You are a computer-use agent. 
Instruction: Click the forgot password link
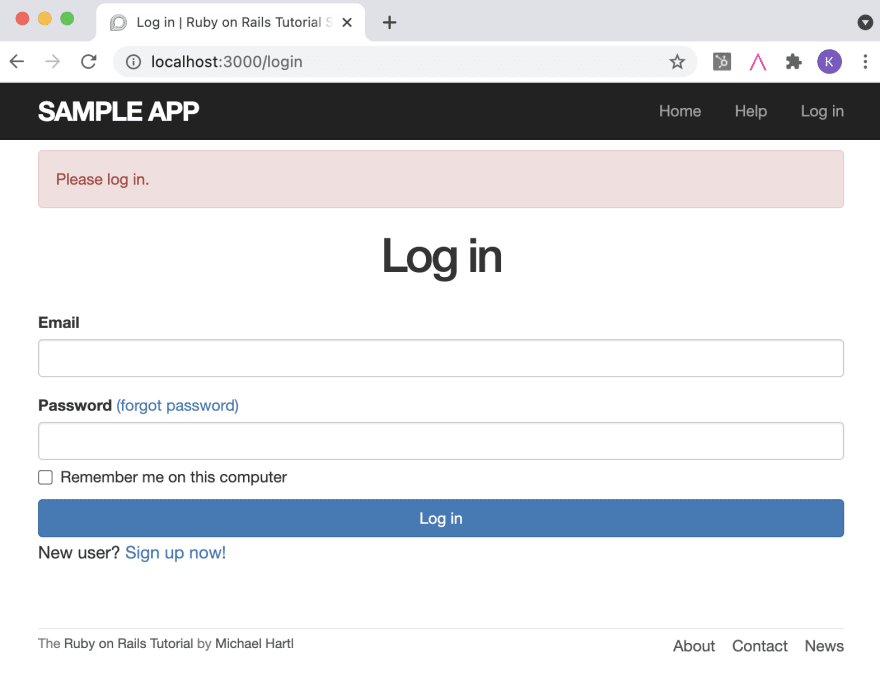coord(177,405)
